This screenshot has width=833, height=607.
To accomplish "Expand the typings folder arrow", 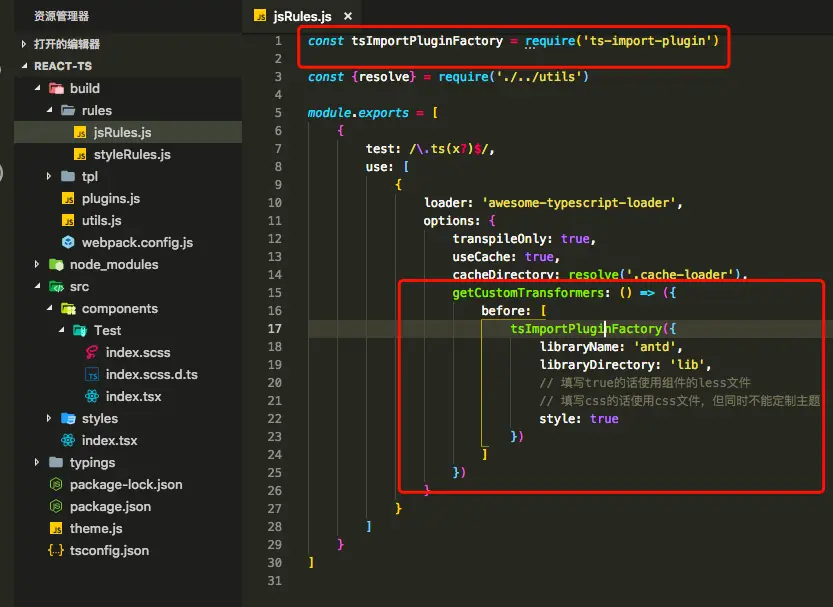I will 37,462.
